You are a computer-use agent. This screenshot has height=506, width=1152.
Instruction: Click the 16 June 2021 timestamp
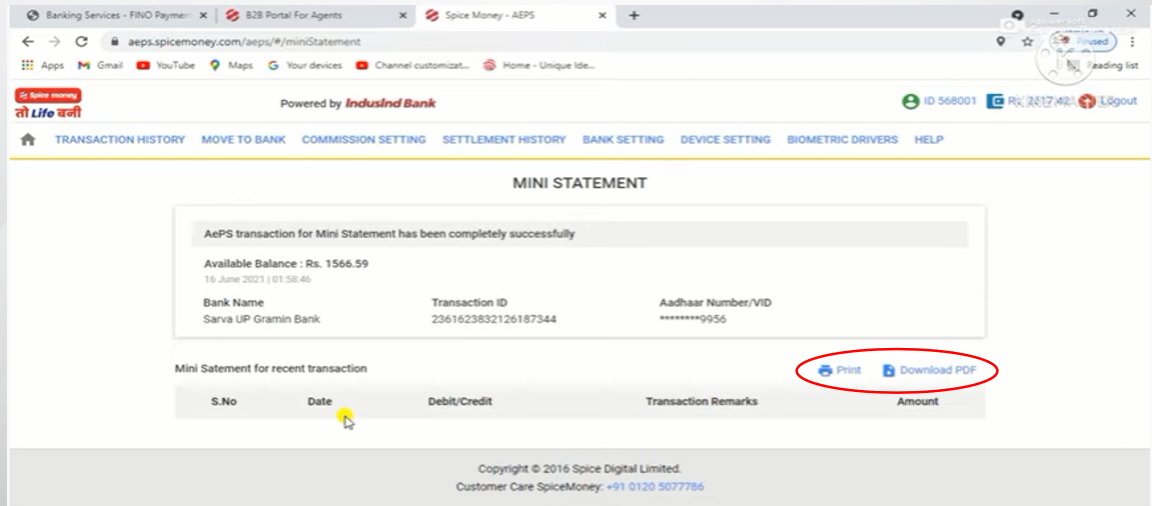coord(257,280)
